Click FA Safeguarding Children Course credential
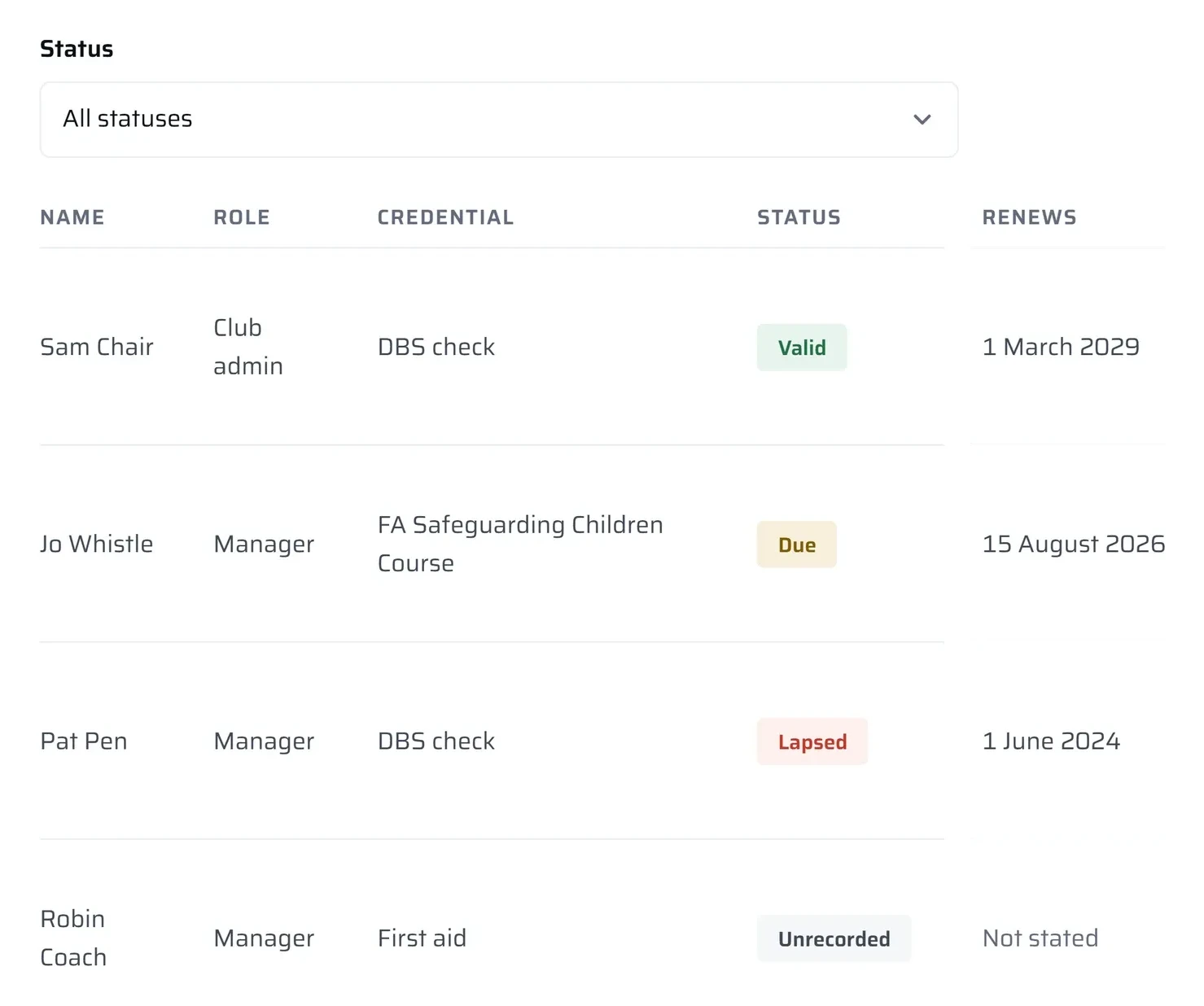 520,544
